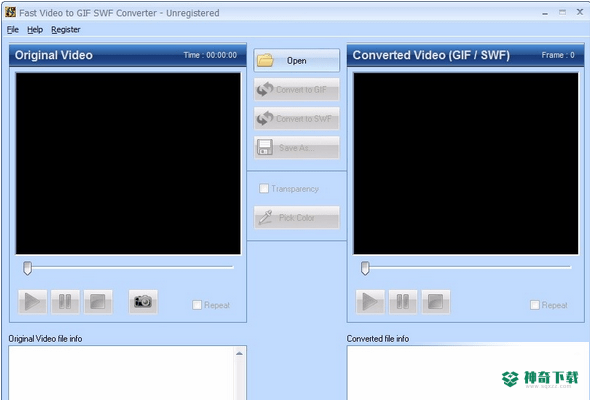The width and height of the screenshot is (590, 400).
Task: Click the Original Video file info label
Action: click(x=45, y=339)
